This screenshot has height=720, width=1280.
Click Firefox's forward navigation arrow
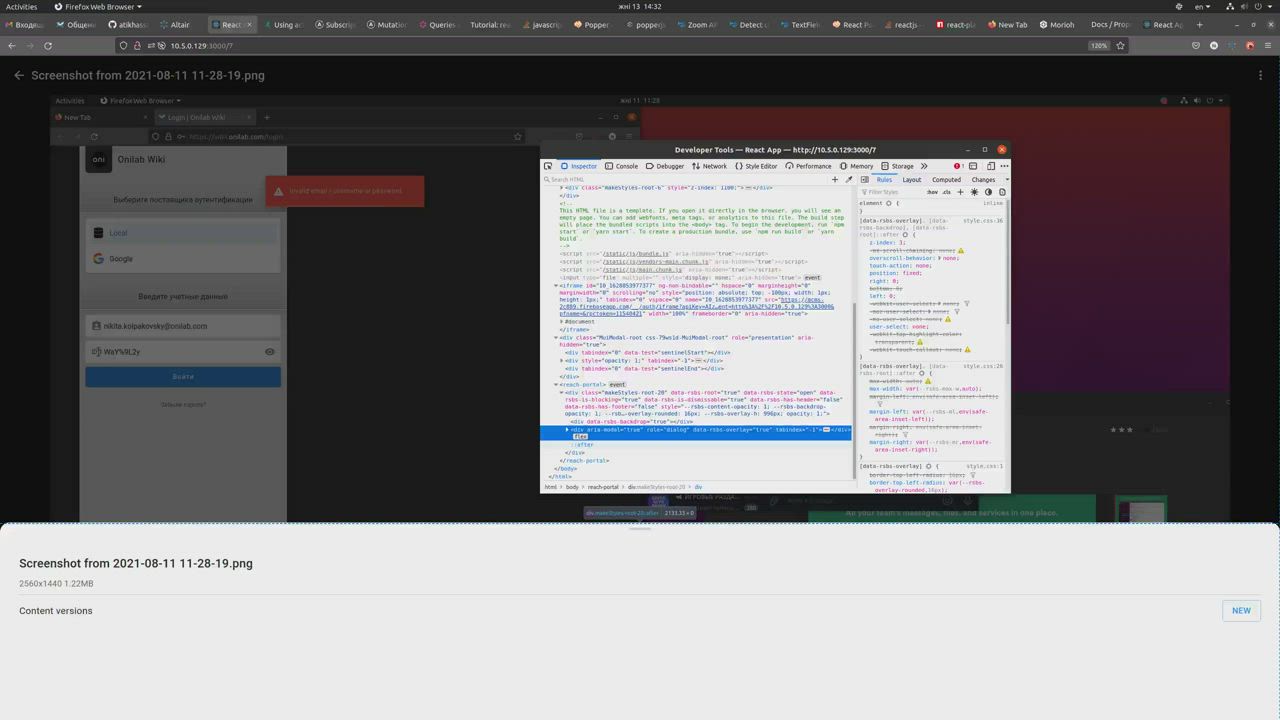pos(30,45)
